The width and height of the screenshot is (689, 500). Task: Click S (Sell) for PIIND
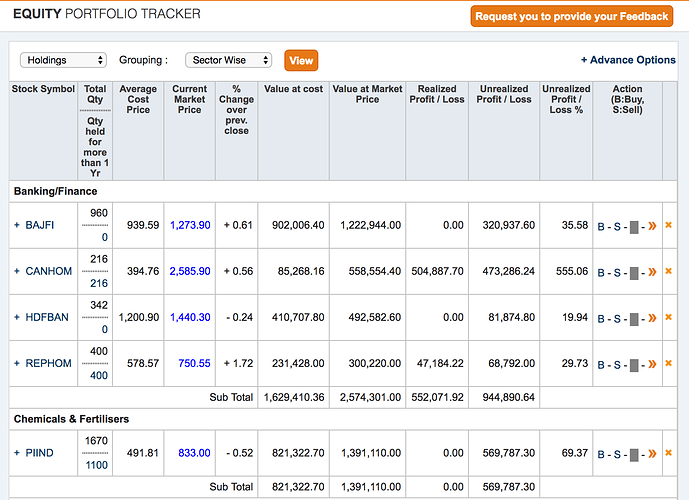tap(617, 455)
